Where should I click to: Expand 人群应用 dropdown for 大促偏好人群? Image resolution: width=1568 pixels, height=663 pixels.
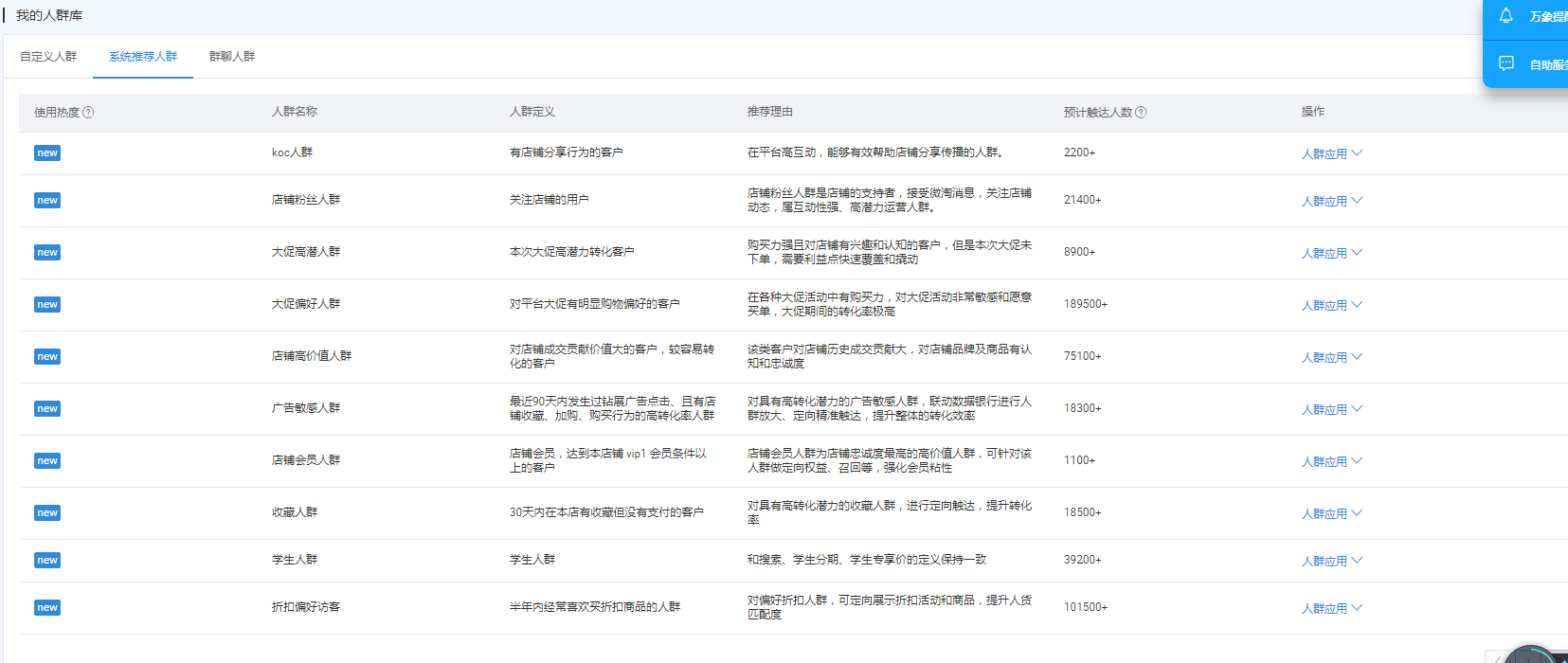1331,305
